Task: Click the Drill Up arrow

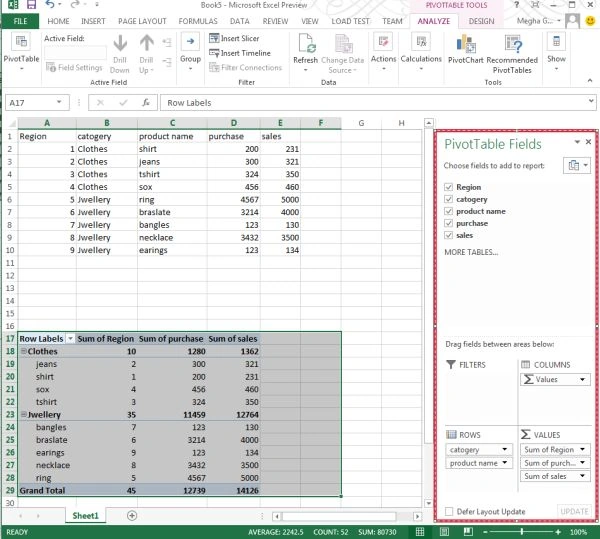Action: point(146,54)
